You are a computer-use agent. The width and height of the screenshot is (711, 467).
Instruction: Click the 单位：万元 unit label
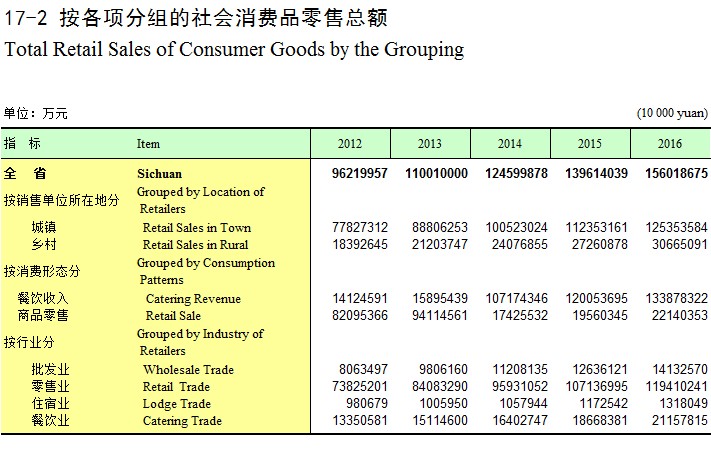[x=36, y=113]
